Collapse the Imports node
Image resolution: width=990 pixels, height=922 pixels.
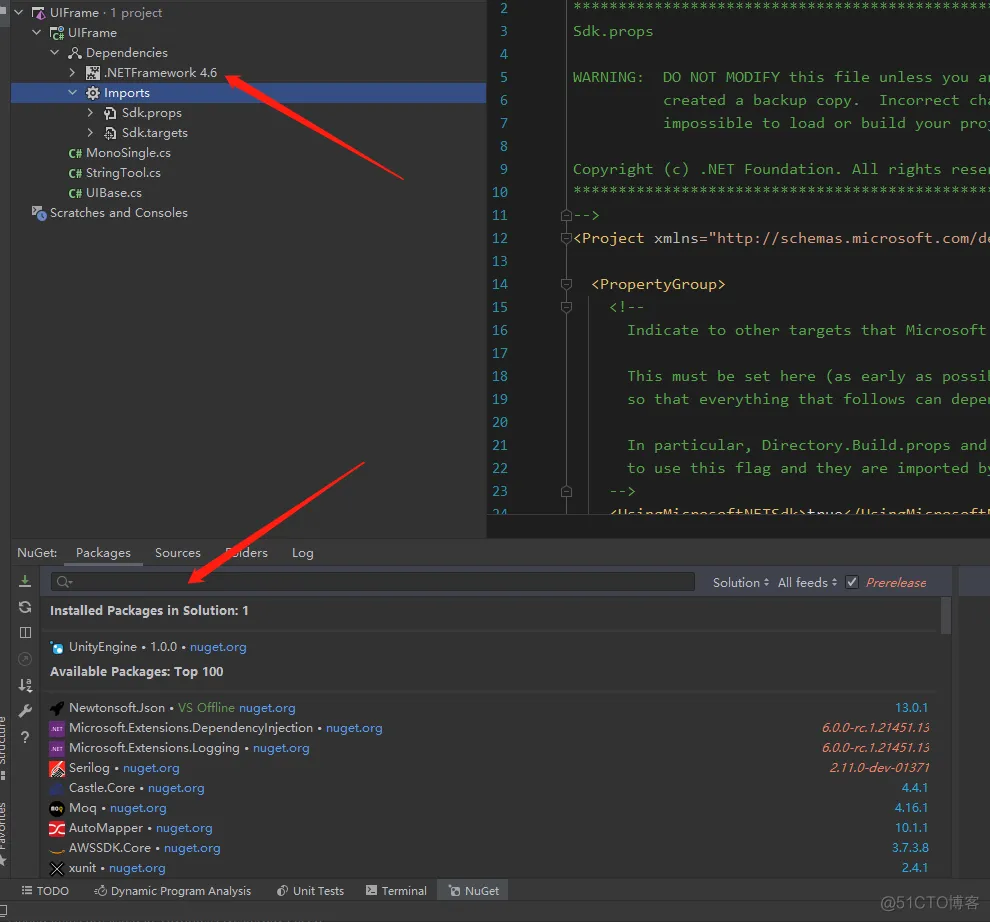click(x=73, y=92)
